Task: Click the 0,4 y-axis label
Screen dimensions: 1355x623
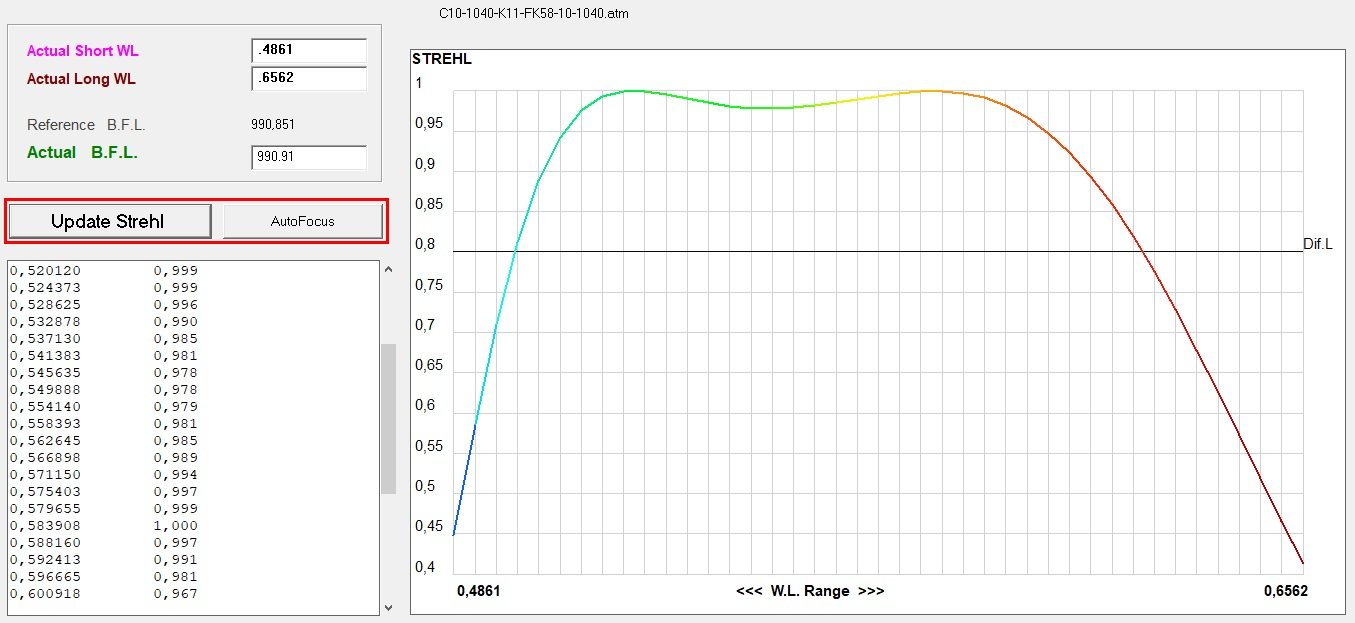Action: [425, 568]
